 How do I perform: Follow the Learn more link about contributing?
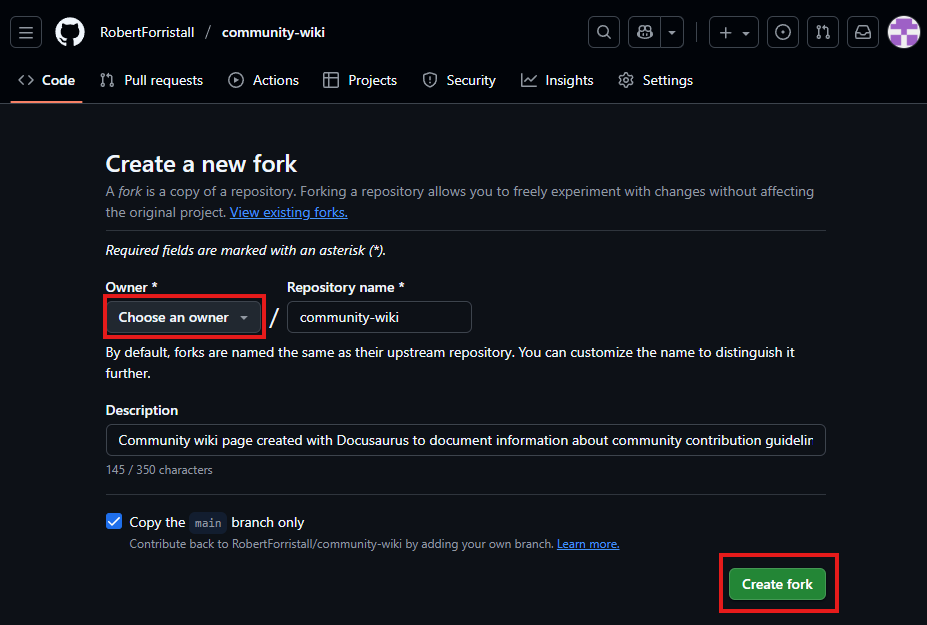[587, 543]
